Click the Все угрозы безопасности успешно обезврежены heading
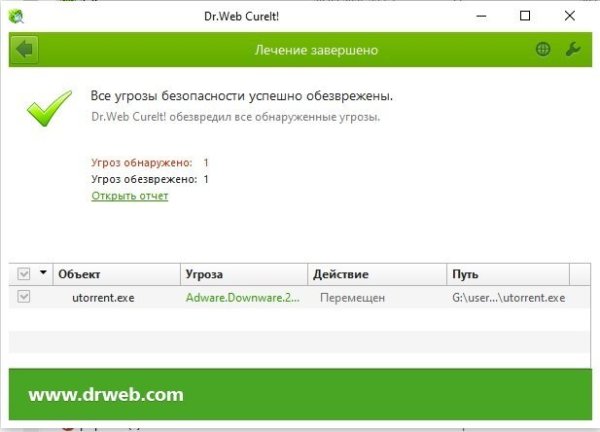The width and height of the screenshot is (600, 432). click(242, 96)
